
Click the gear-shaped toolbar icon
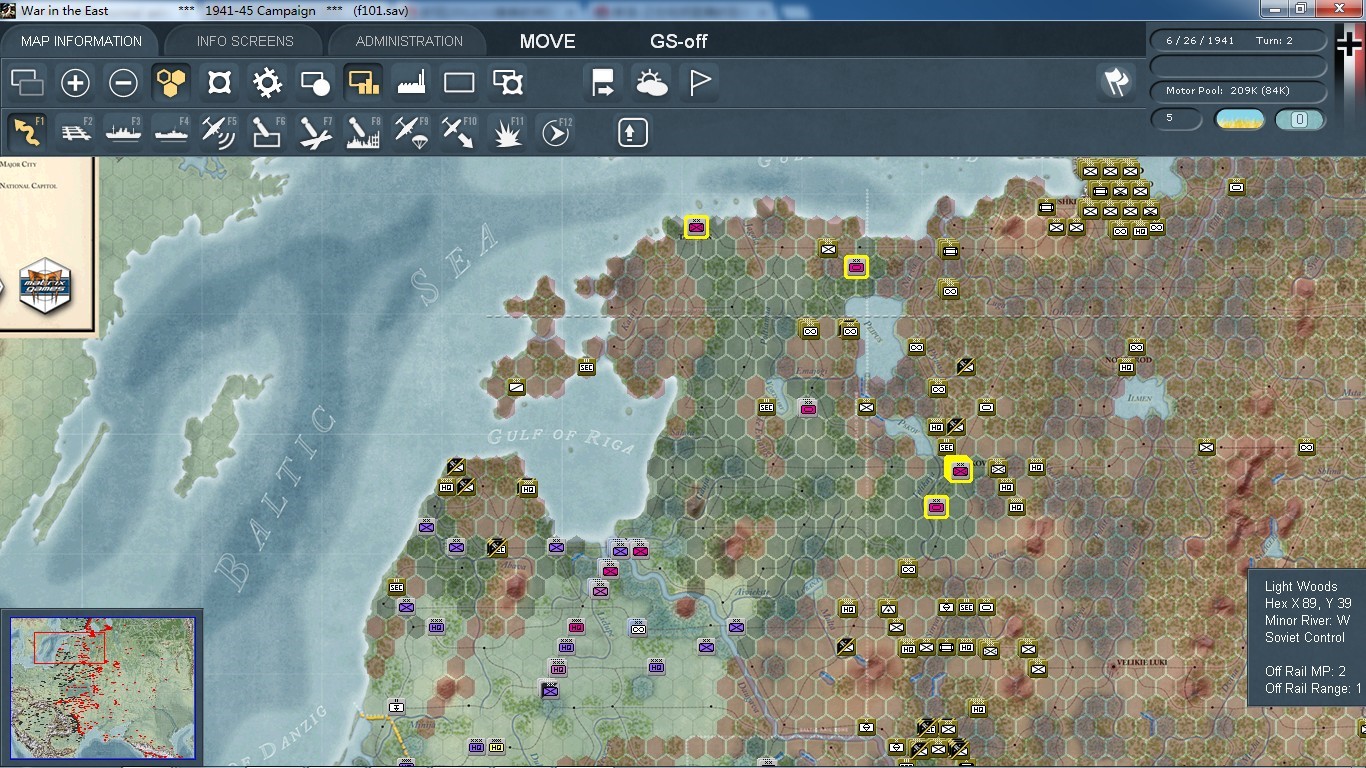click(268, 83)
